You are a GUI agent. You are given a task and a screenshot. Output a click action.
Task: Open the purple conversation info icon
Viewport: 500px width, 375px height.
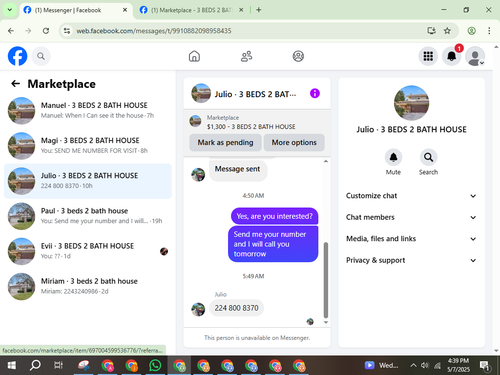tap(315, 93)
